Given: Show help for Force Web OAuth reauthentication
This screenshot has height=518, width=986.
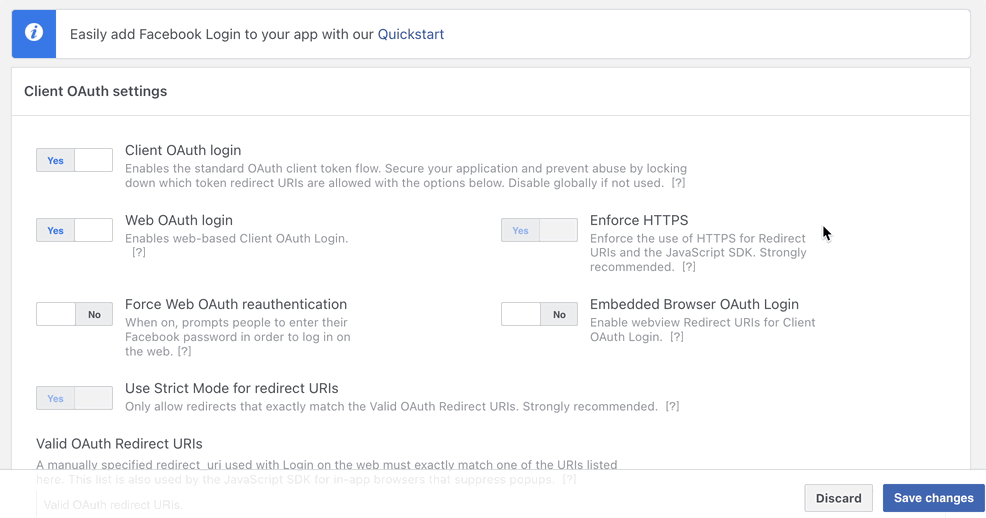Looking at the screenshot, I should click(184, 351).
